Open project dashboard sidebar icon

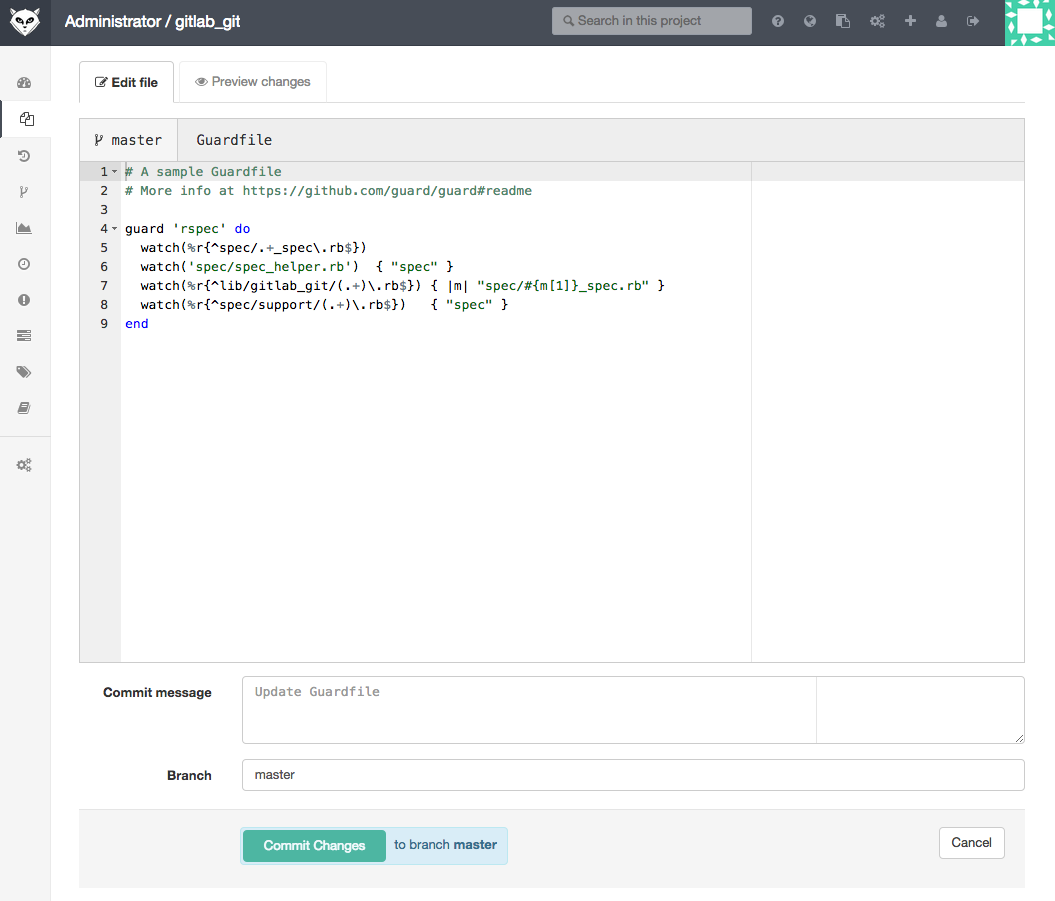(24, 83)
